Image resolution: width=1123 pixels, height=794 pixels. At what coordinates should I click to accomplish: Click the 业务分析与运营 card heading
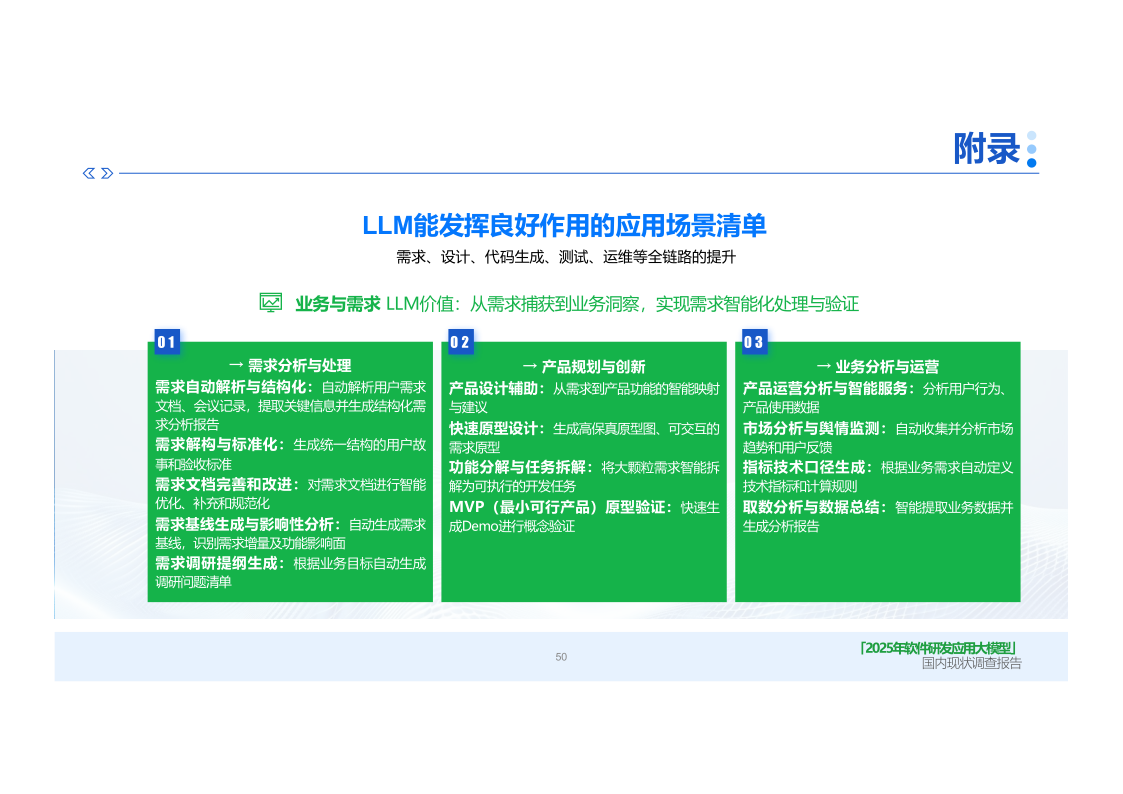(x=887, y=367)
